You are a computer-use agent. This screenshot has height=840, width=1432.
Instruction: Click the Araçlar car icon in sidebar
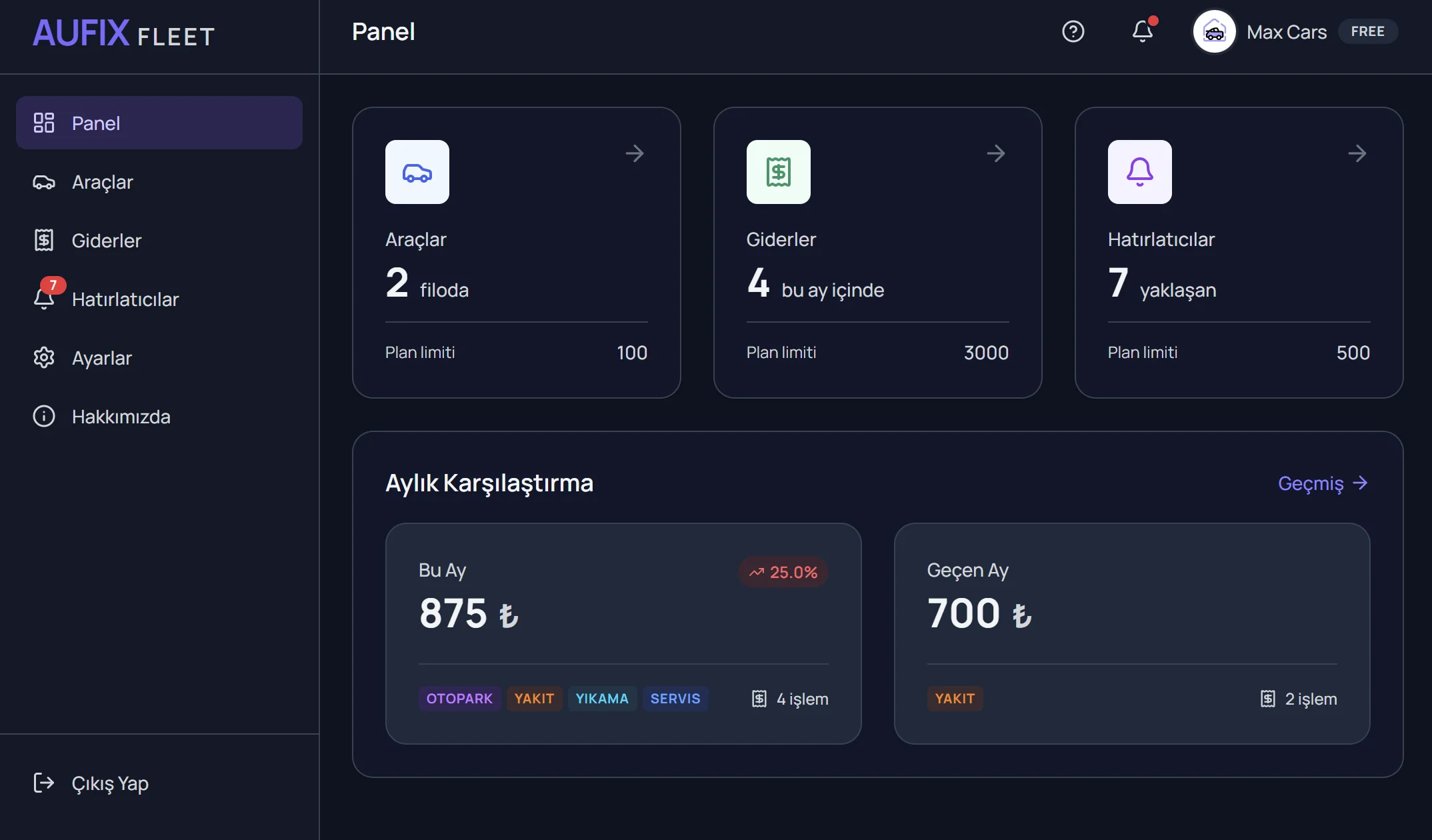[44, 182]
